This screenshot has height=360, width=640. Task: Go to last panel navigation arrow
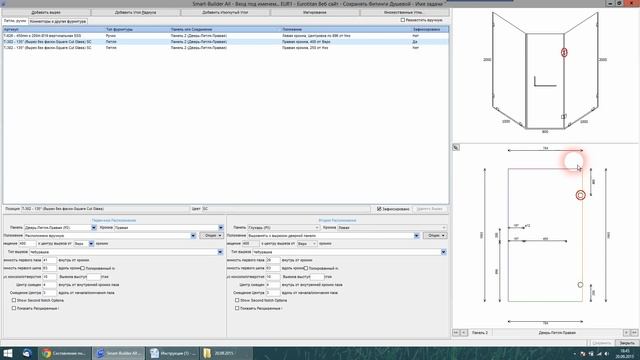click(634, 333)
